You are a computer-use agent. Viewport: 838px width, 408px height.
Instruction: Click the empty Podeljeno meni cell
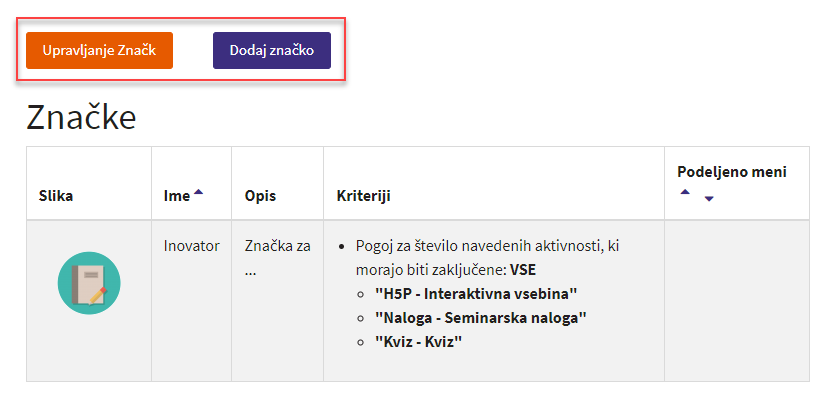[x=736, y=301]
